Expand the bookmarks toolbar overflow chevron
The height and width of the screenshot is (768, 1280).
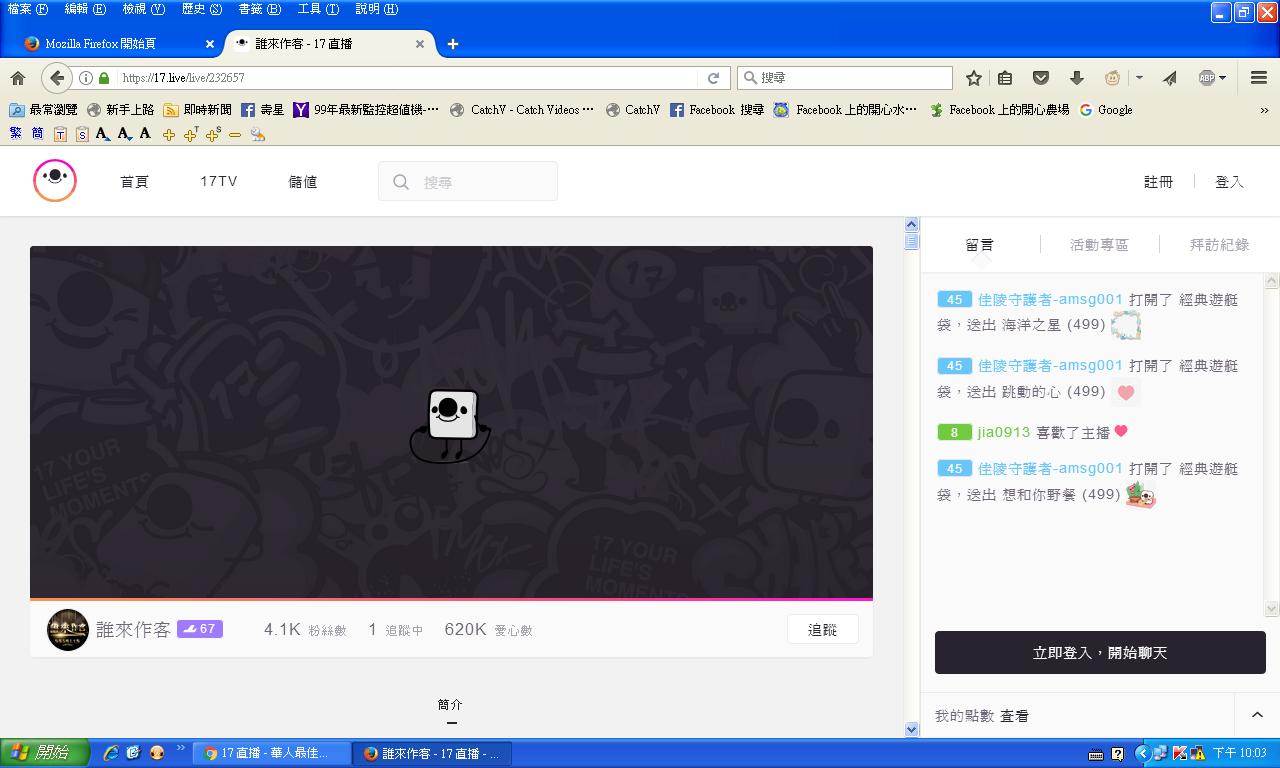1264,110
